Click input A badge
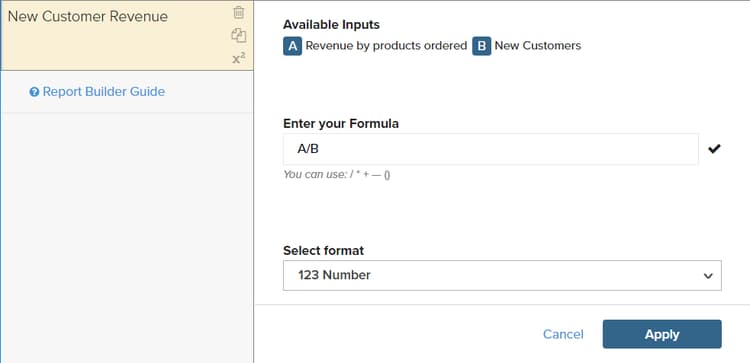The width and height of the screenshot is (750, 363). [x=292, y=46]
